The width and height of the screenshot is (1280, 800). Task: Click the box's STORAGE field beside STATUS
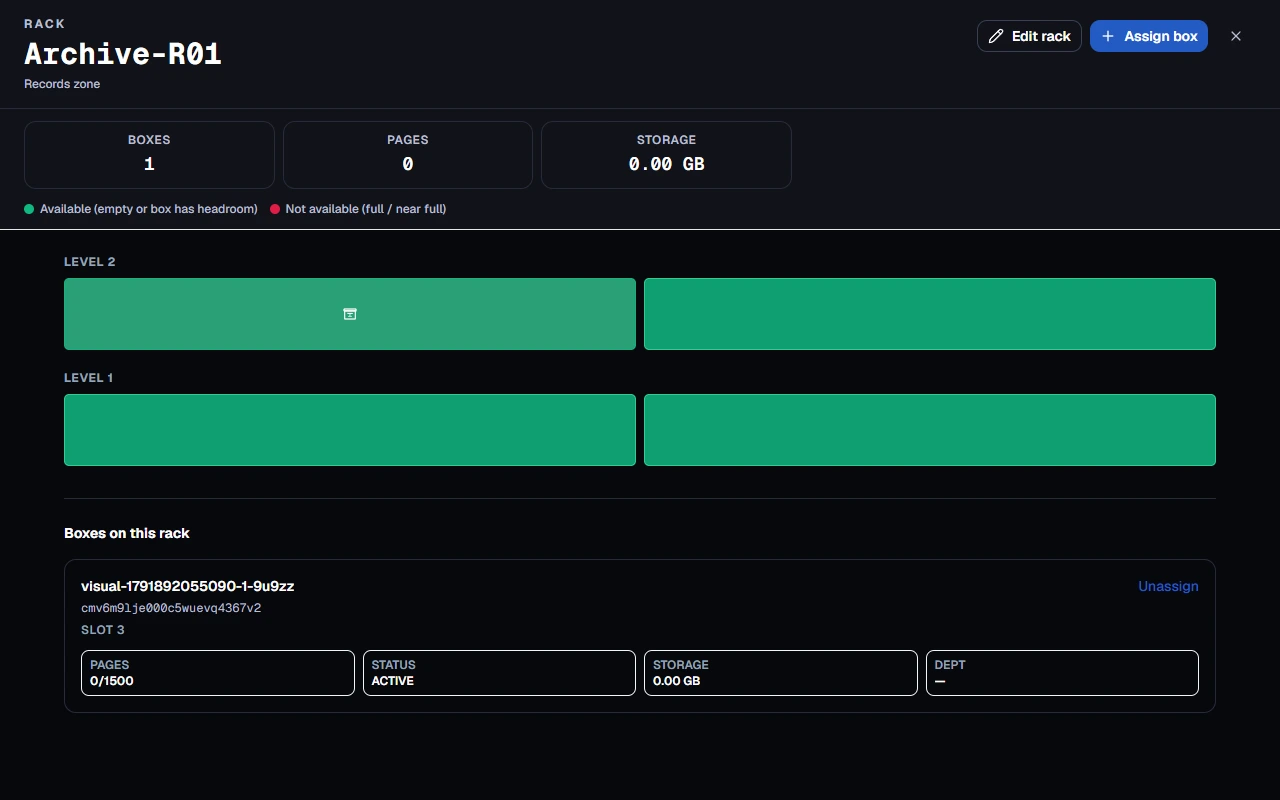click(x=781, y=673)
